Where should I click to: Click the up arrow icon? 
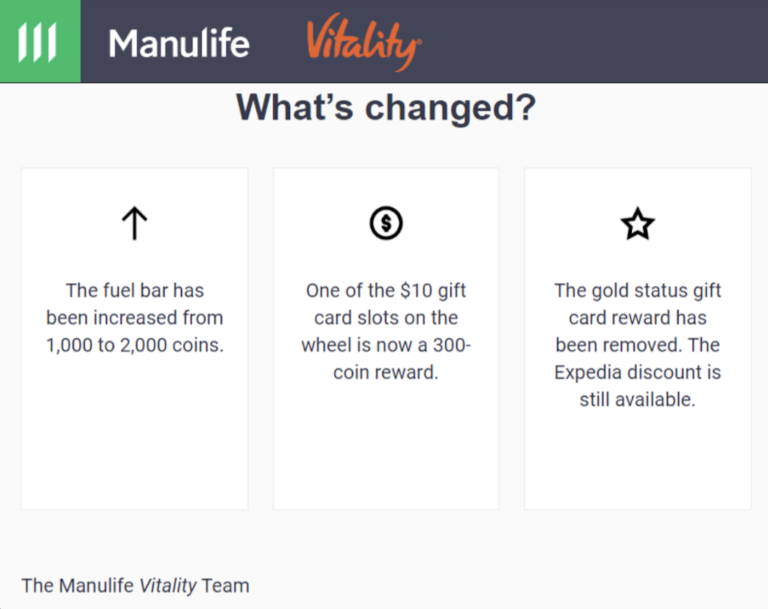pos(134,224)
